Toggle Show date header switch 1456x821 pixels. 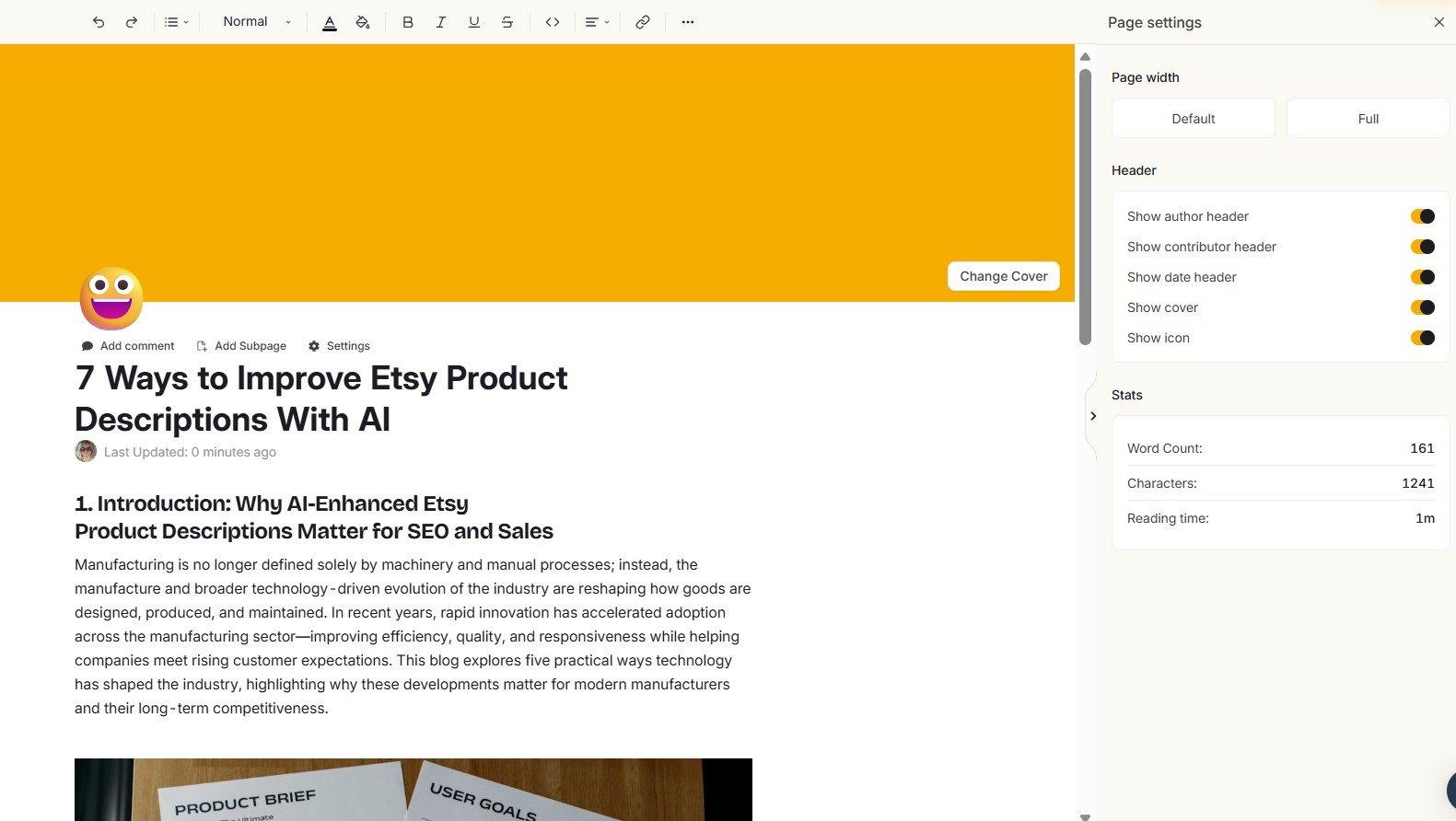point(1423,277)
